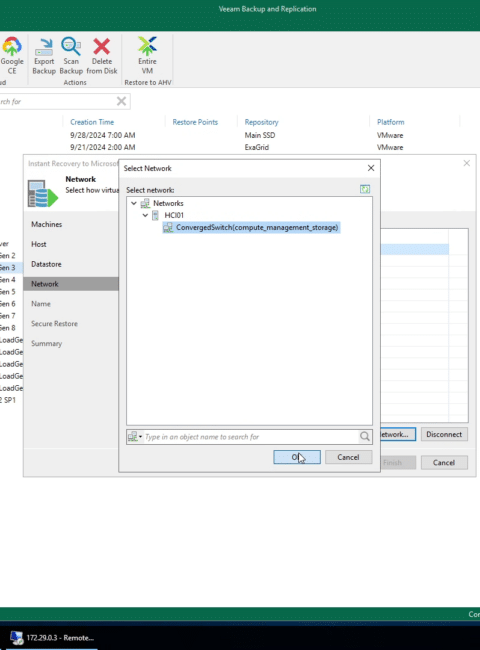Go to the Secure Restore step

pos(54,323)
